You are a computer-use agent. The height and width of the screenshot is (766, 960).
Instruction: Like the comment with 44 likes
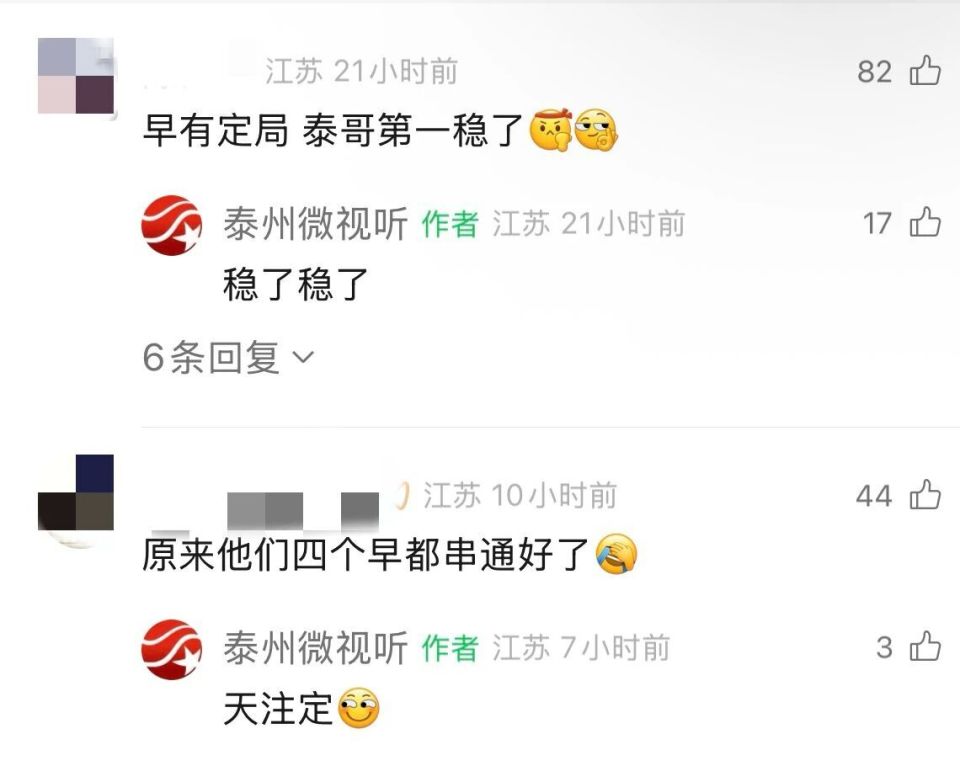(x=925, y=494)
